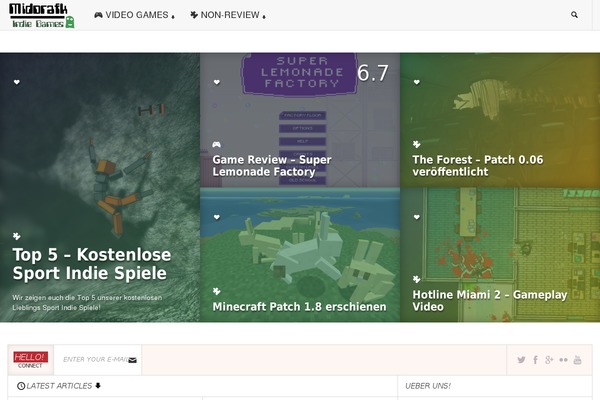Open Minecraft Patch 1.8 erschienen article
This screenshot has width=600, height=400.
(299, 307)
